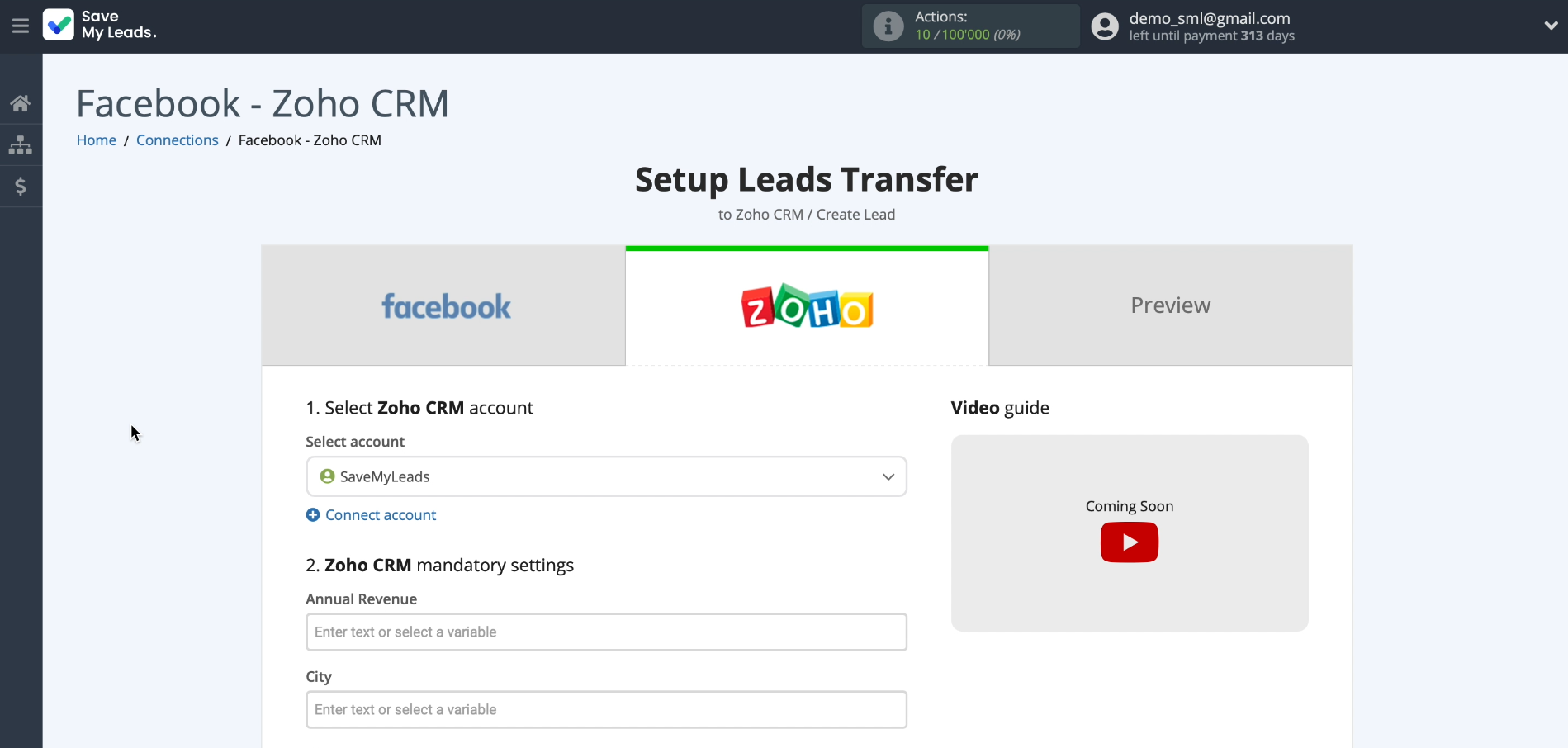Play the Video guide YouTube button
The height and width of the screenshot is (748, 1568).
(1130, 542)
